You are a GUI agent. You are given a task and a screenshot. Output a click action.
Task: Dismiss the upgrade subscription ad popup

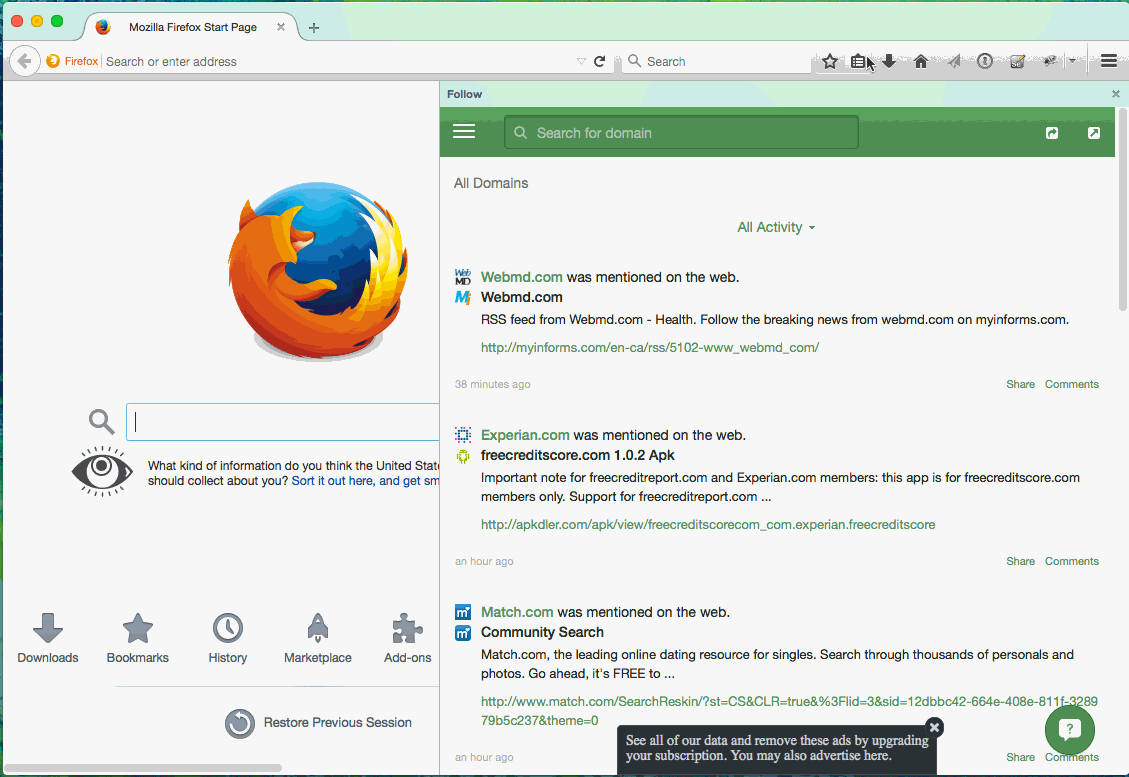click(x=935, y=727)
